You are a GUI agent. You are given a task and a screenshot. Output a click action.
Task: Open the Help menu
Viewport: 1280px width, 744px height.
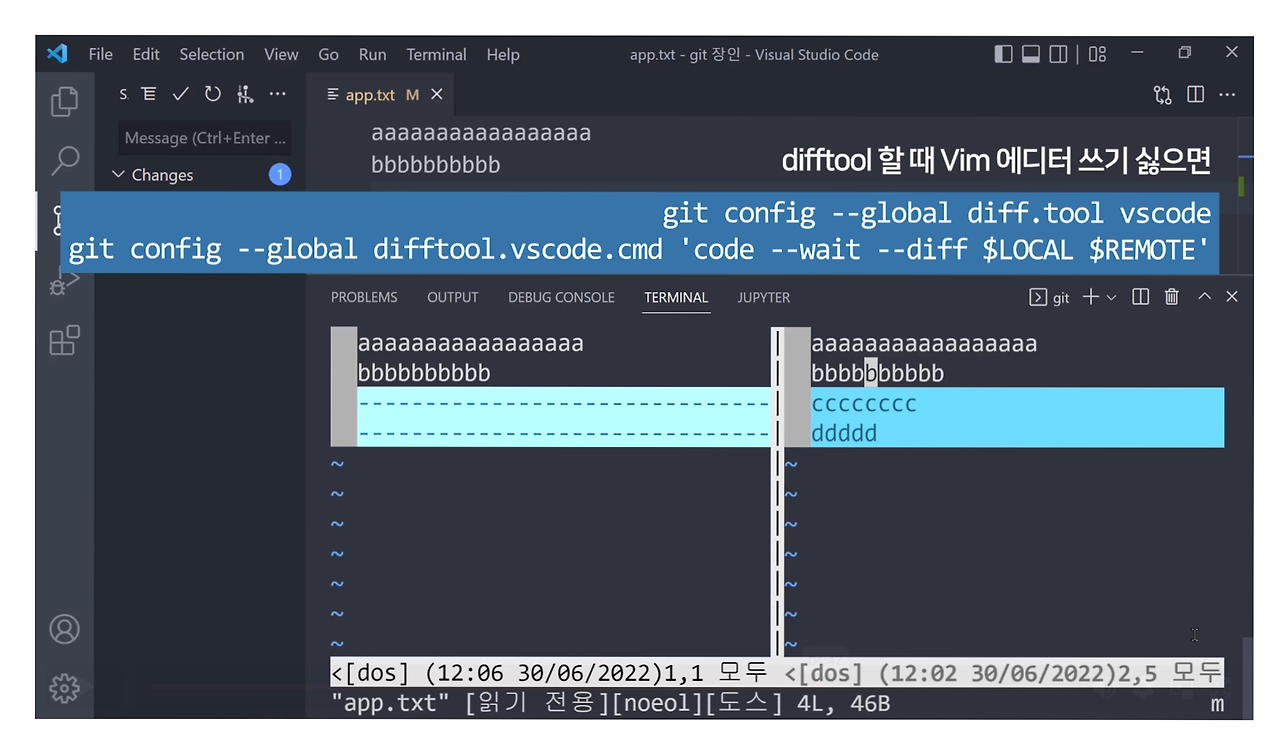503,54
